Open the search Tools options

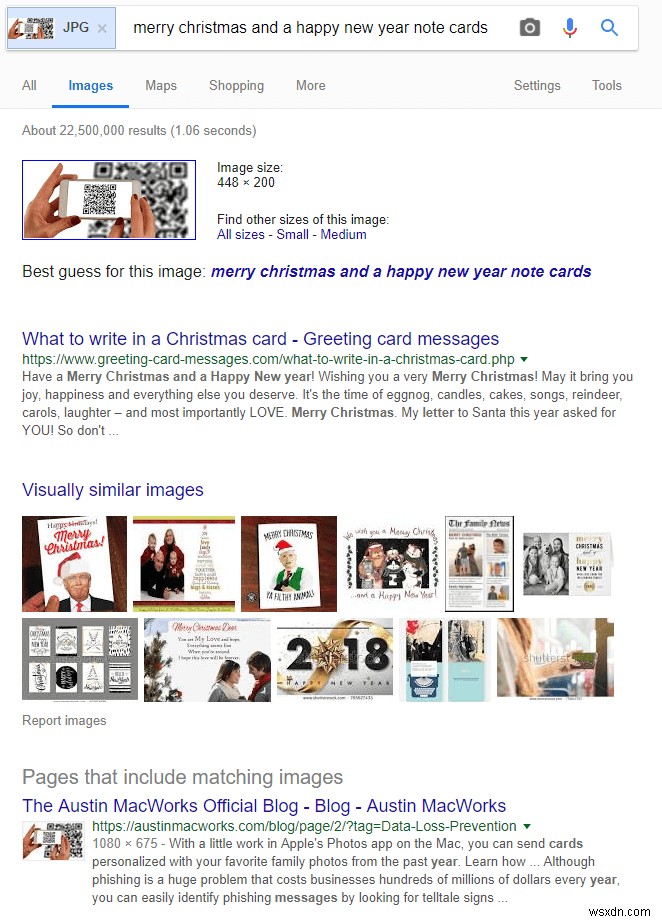607,85
